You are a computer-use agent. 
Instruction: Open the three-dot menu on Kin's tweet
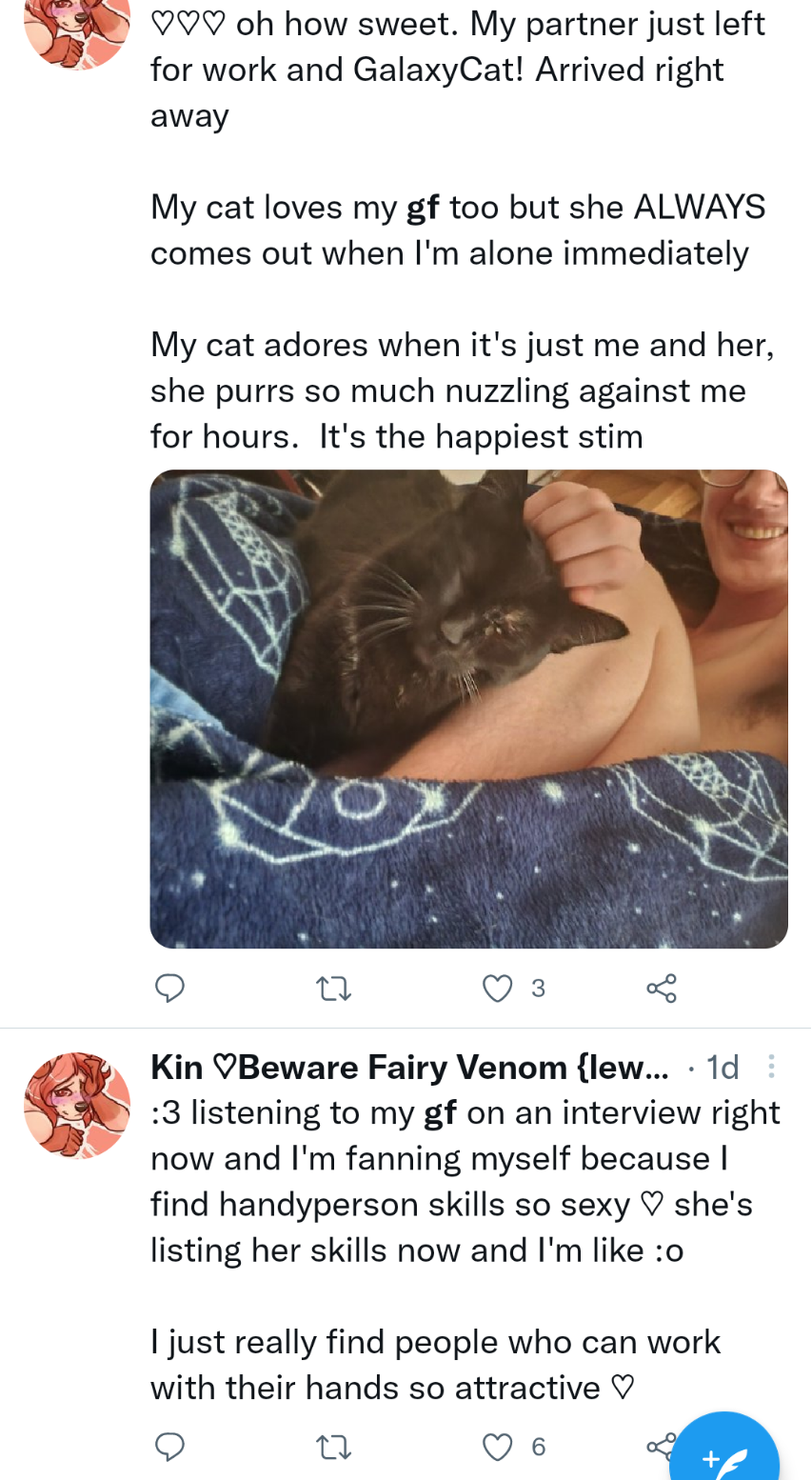pos(771,1067)
